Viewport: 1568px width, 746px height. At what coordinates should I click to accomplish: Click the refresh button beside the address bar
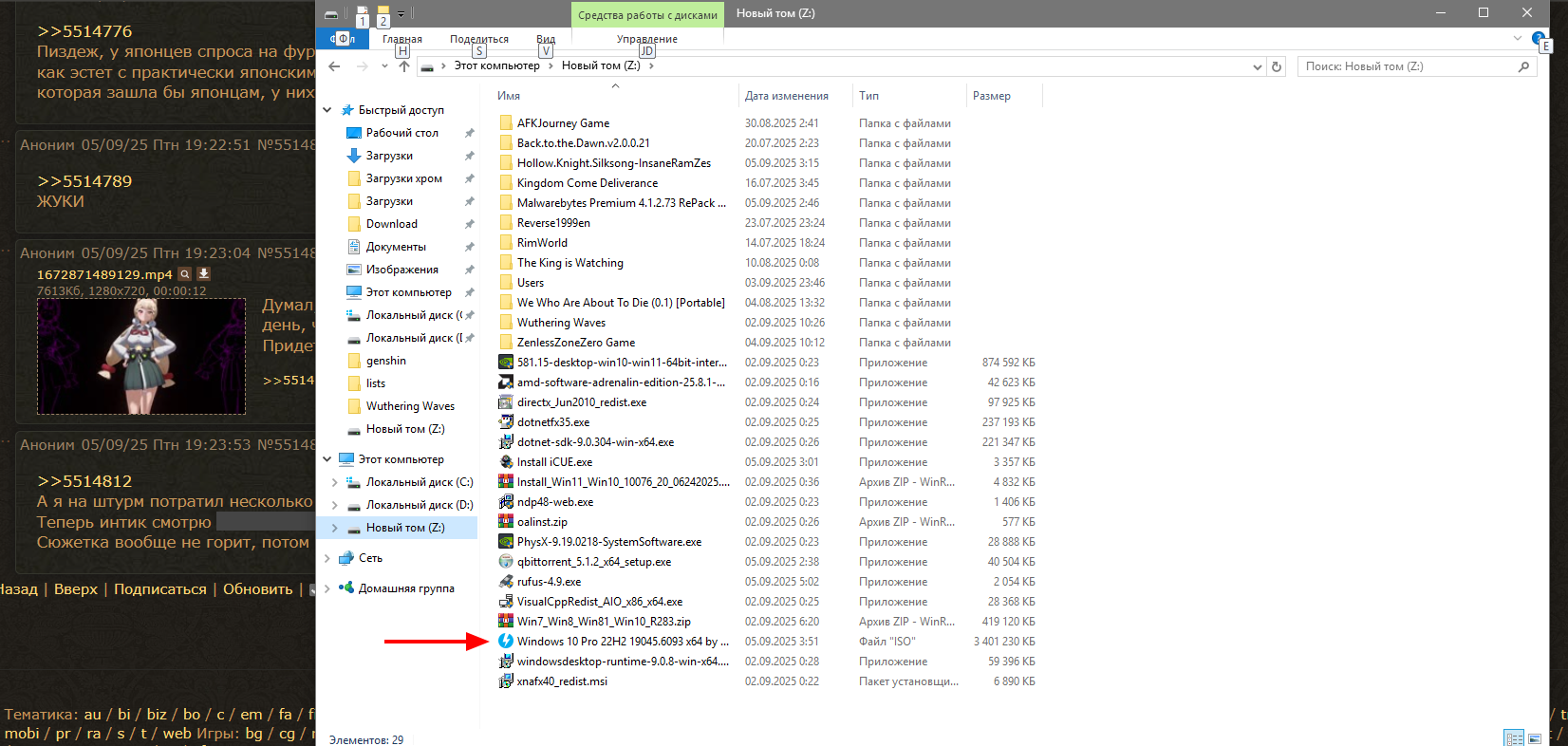point(1277,66)
